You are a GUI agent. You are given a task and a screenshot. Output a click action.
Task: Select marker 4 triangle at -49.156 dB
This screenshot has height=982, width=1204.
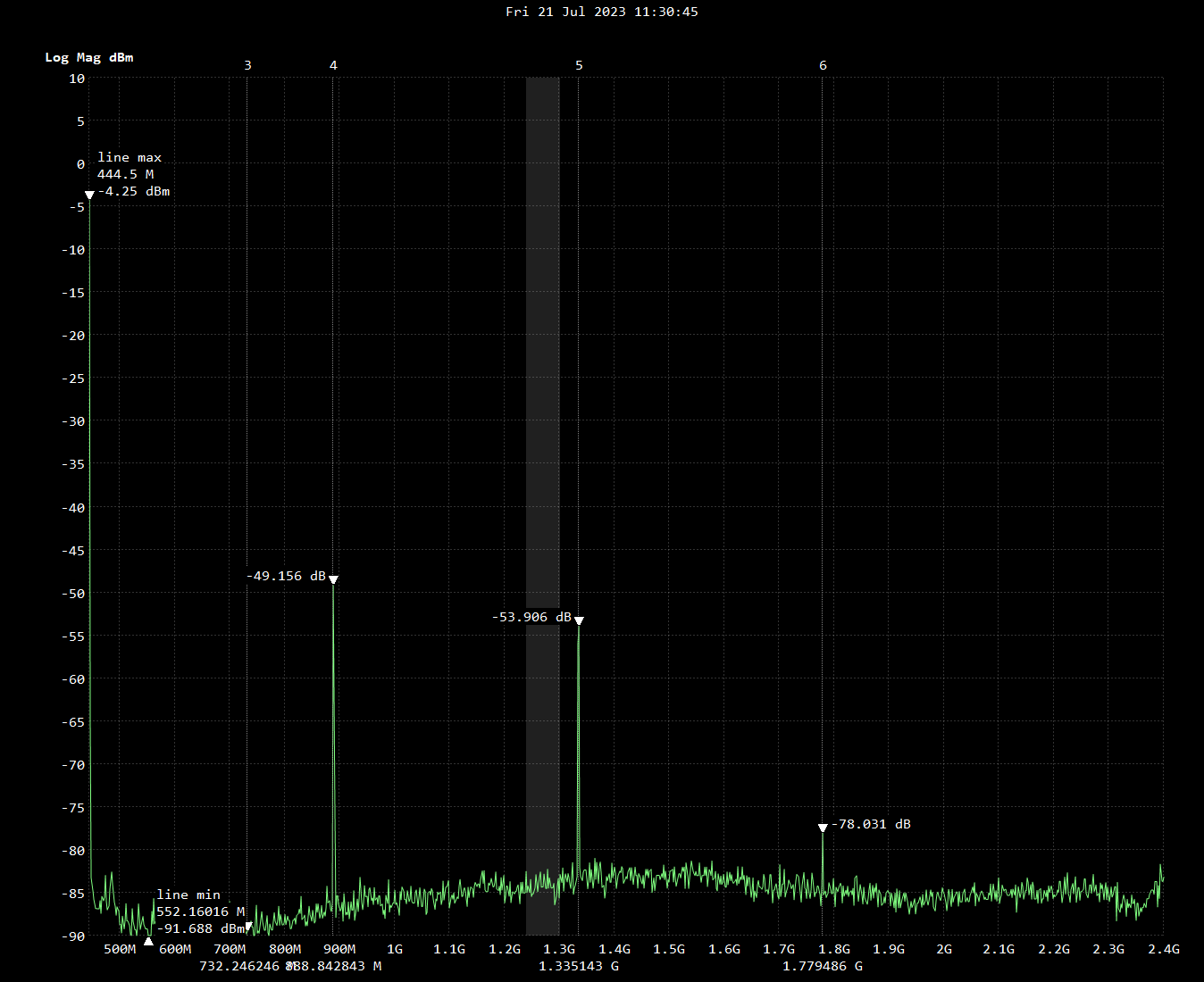pos(333,579)
